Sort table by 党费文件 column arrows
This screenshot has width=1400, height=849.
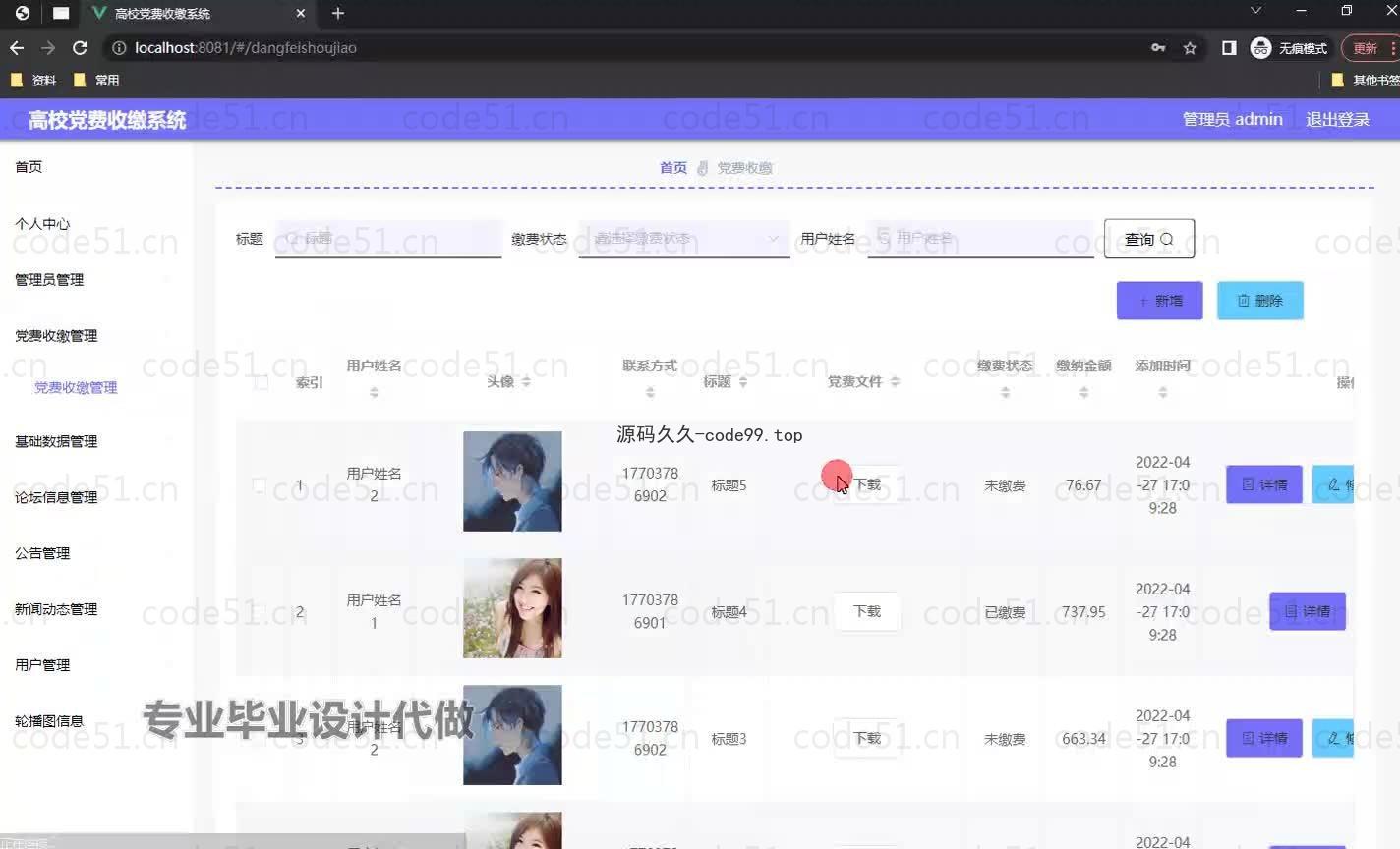coord(895,381)
